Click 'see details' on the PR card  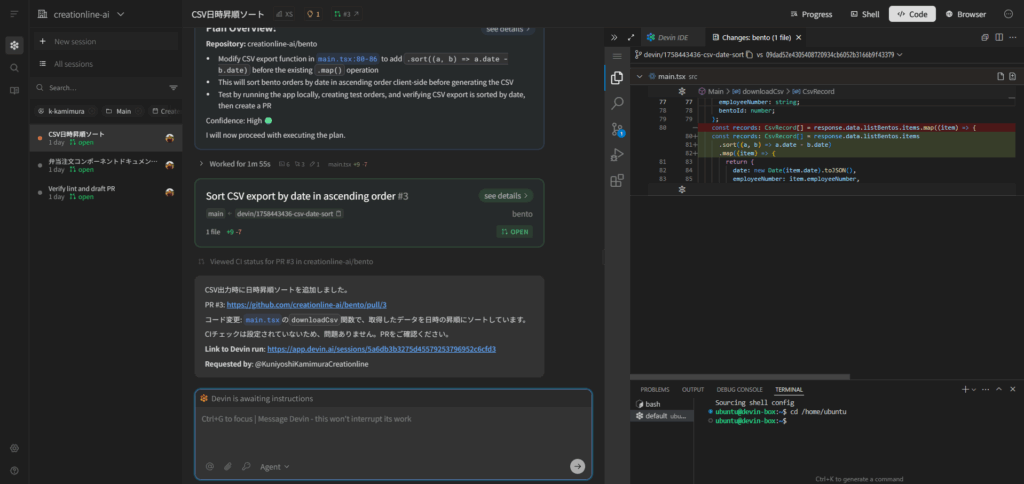click(x=504, y=196)
